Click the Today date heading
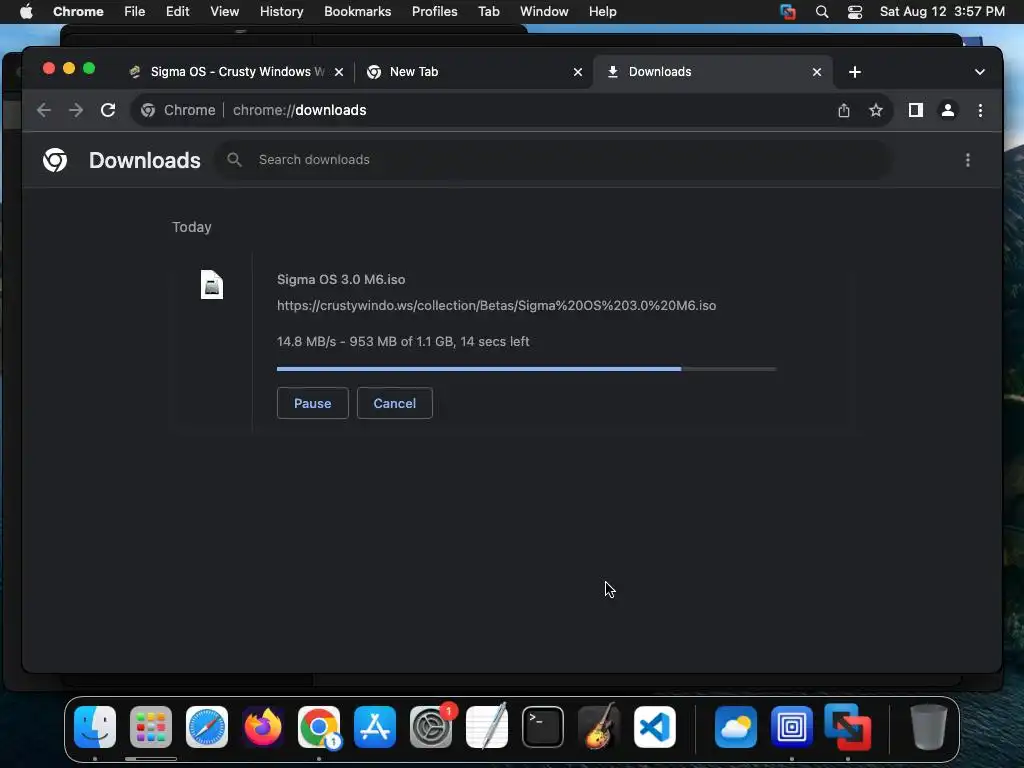The width and height of the screenshot is (1024, 768). pos(191,227)
